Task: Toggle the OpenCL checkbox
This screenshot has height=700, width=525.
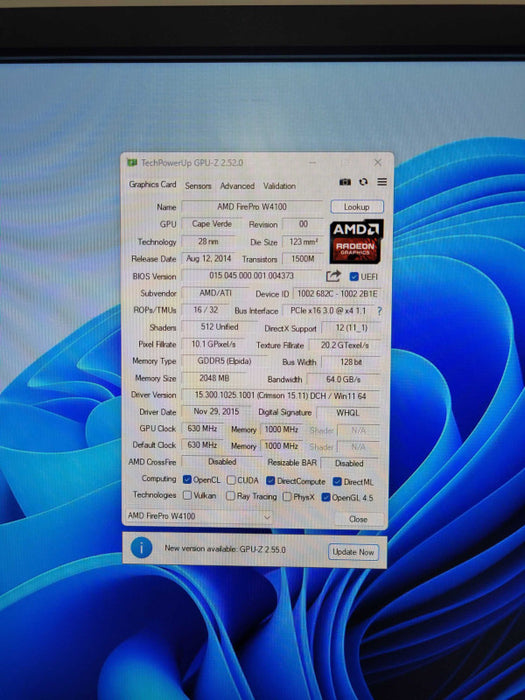Action: coord(187,480)
